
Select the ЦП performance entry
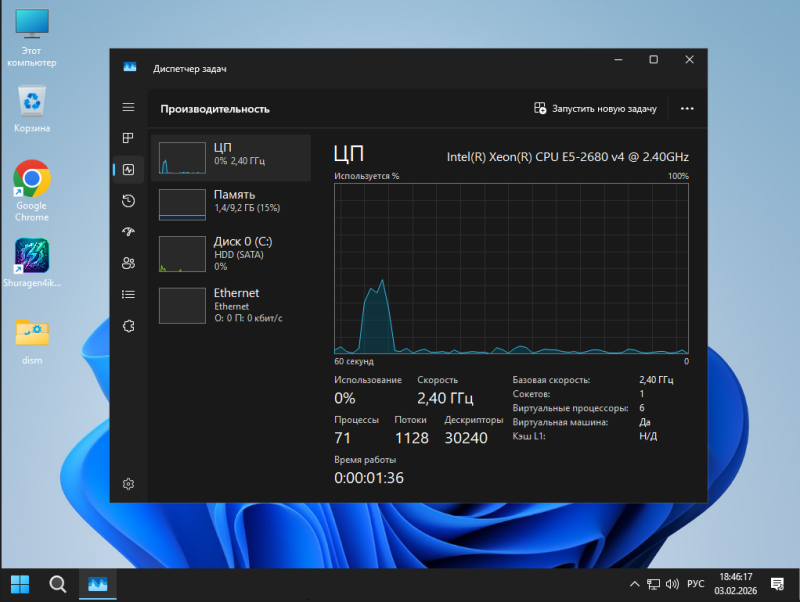231,158
